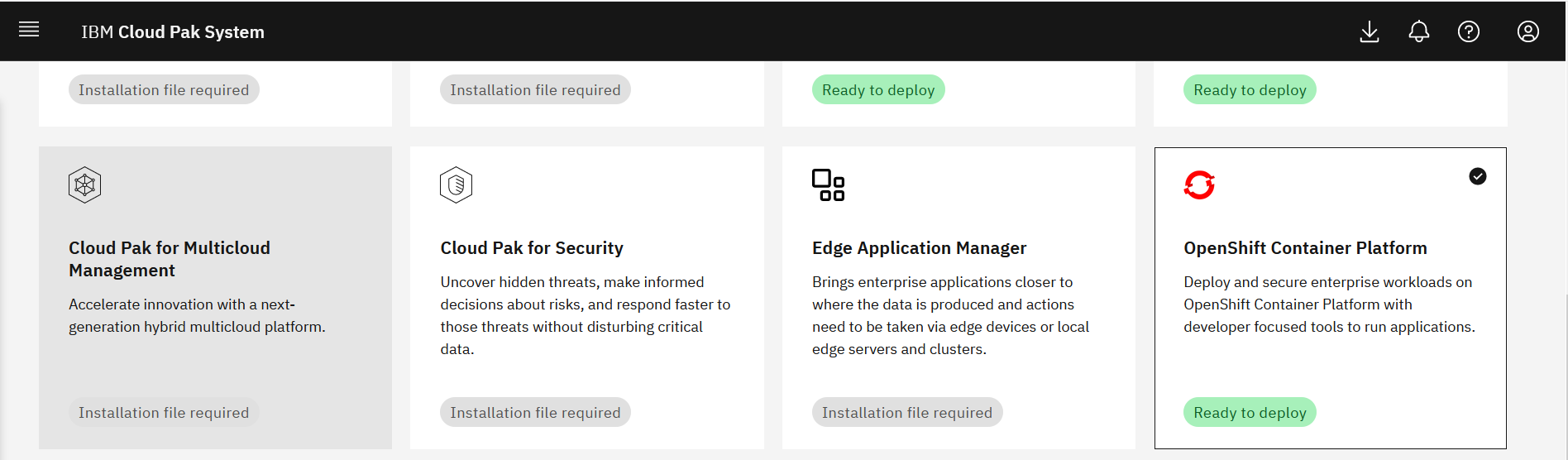Select the Edge Application Manager title
This screenshot has height=460, width=1568.
pyautogui.click(x=919, y=248)
